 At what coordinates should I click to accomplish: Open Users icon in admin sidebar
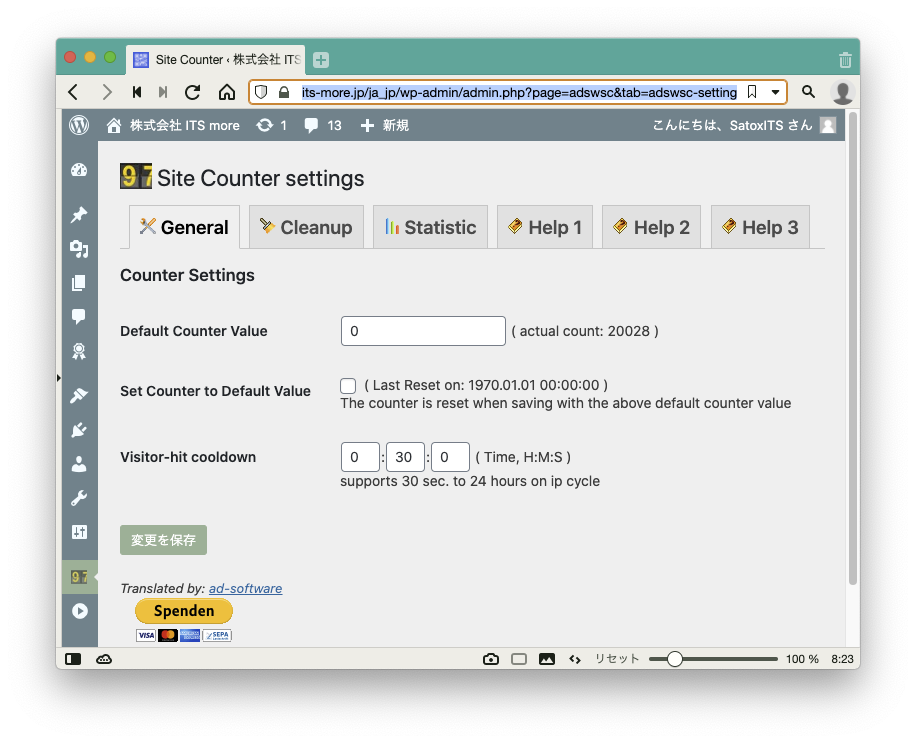(79, 464)
